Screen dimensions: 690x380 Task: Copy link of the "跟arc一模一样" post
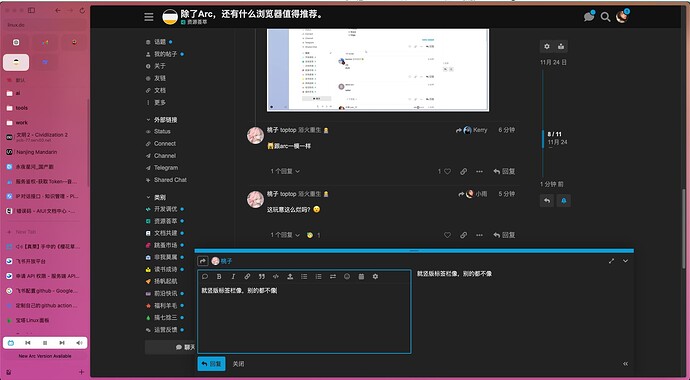click(x=463, y=172)
